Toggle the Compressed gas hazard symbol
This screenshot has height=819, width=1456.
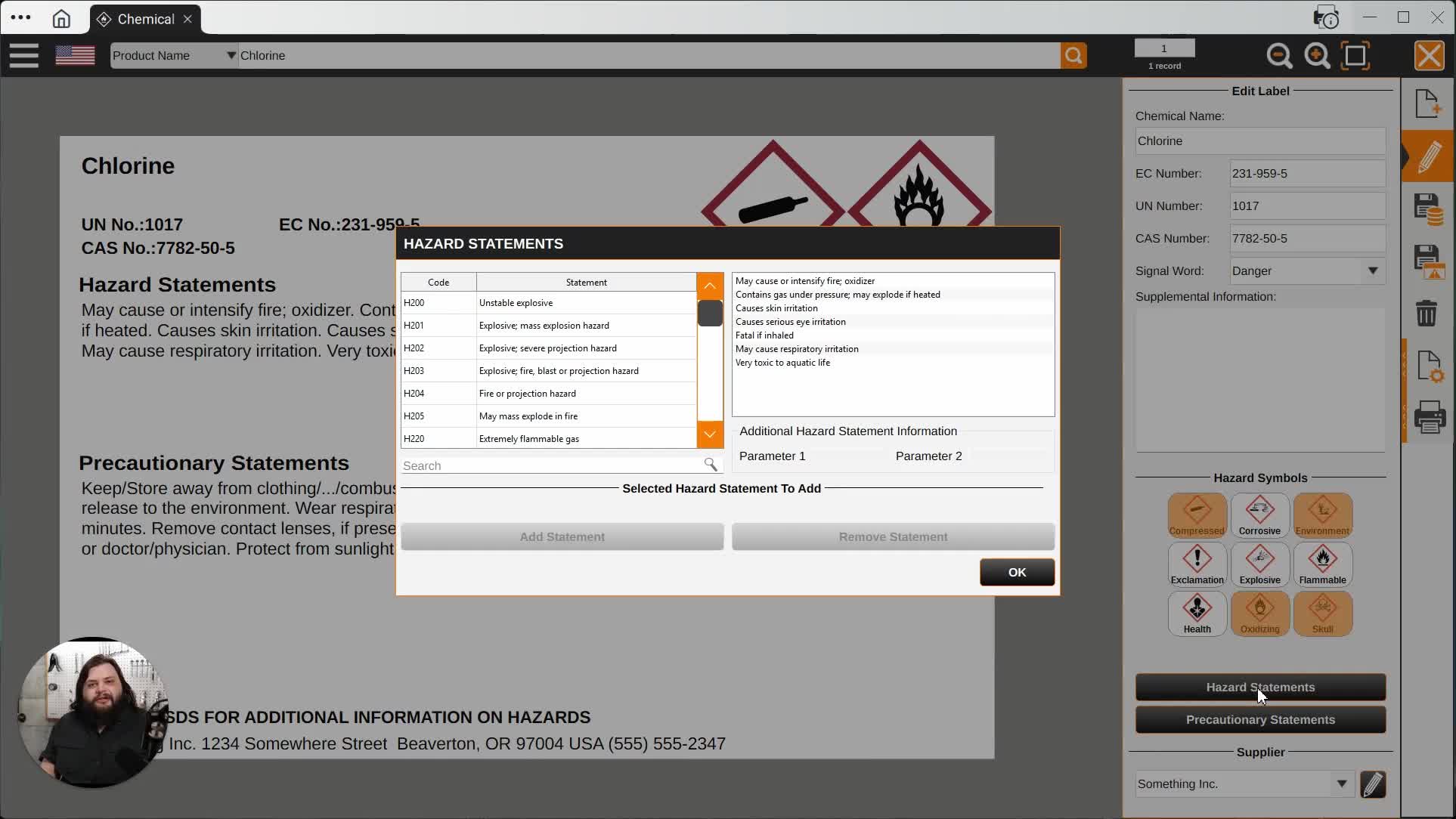pyautogui.click(x=1197, y=515)
